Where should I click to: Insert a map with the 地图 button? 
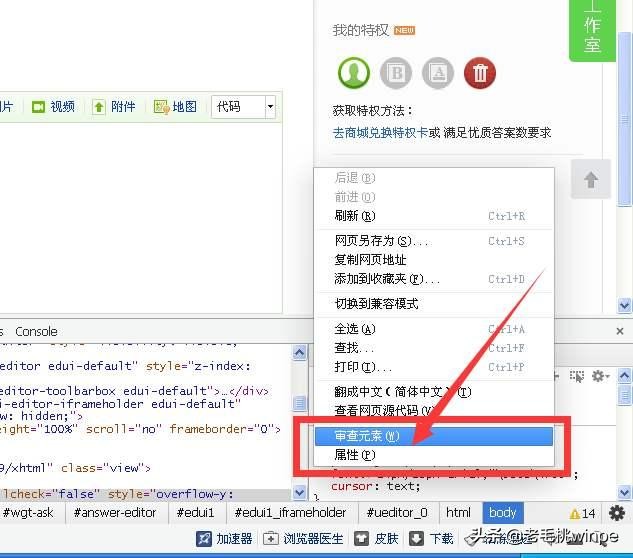[175, 107]
